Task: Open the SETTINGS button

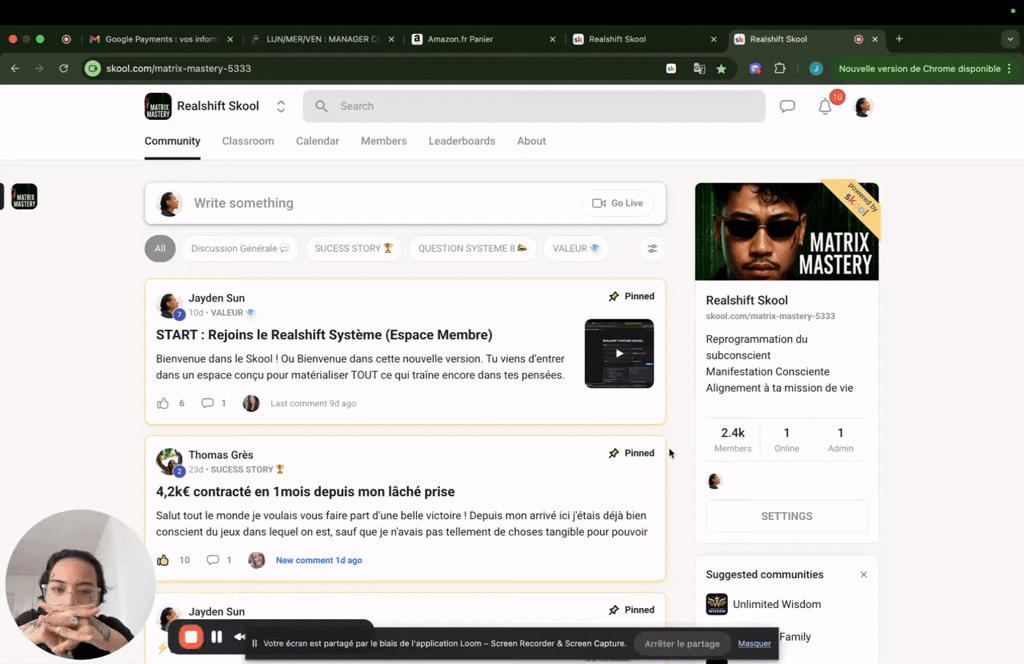Action: coord(786,516)
